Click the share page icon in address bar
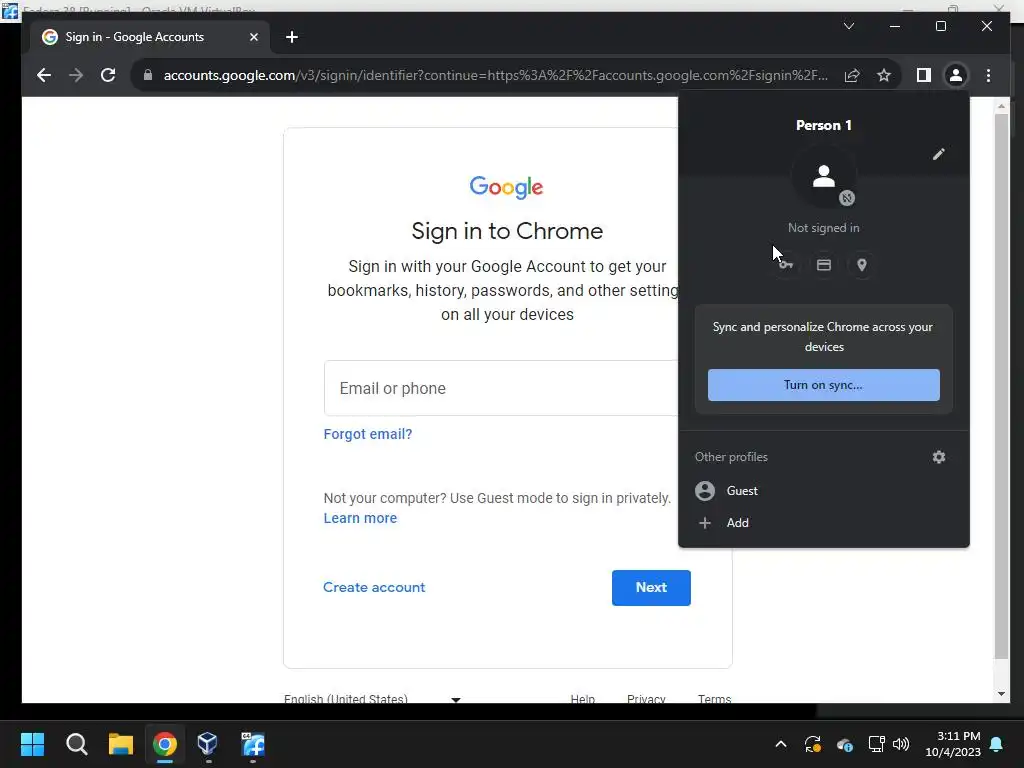The height and width of the screenshot is (768, 1024). coord(852,75)
